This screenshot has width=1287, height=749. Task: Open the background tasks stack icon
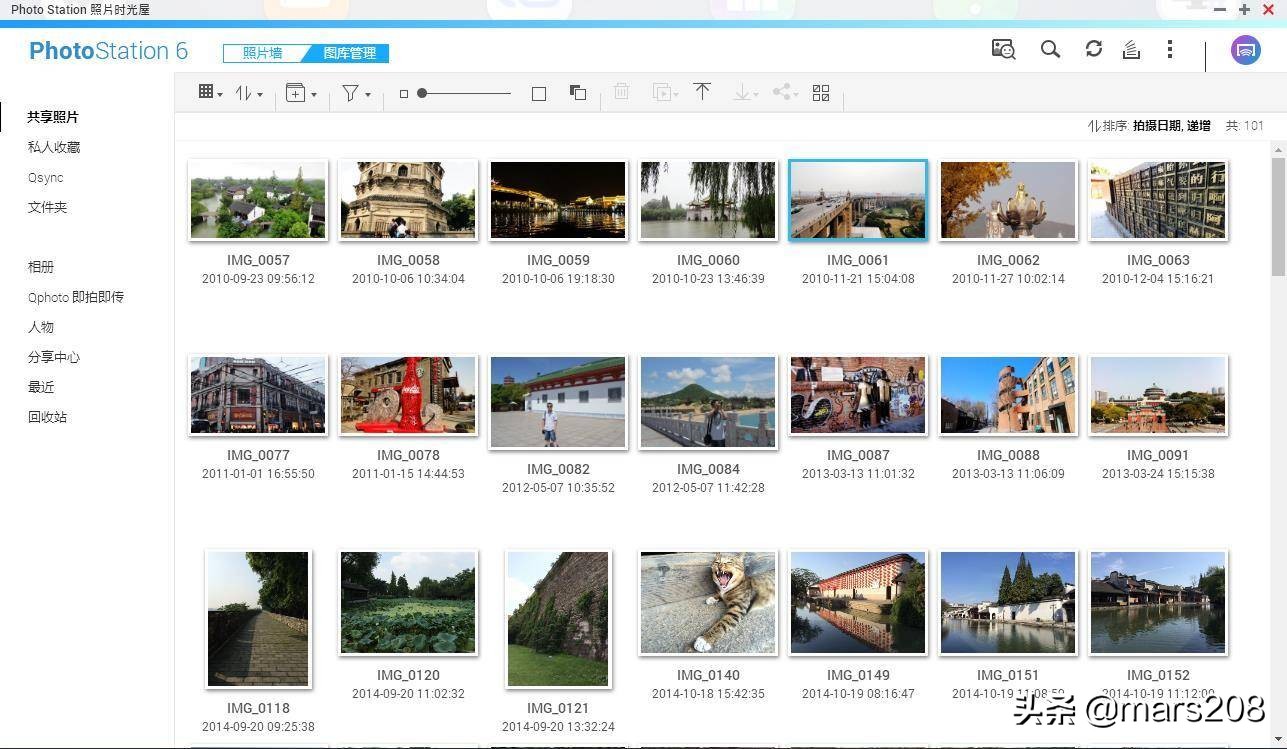point(1131,50)
